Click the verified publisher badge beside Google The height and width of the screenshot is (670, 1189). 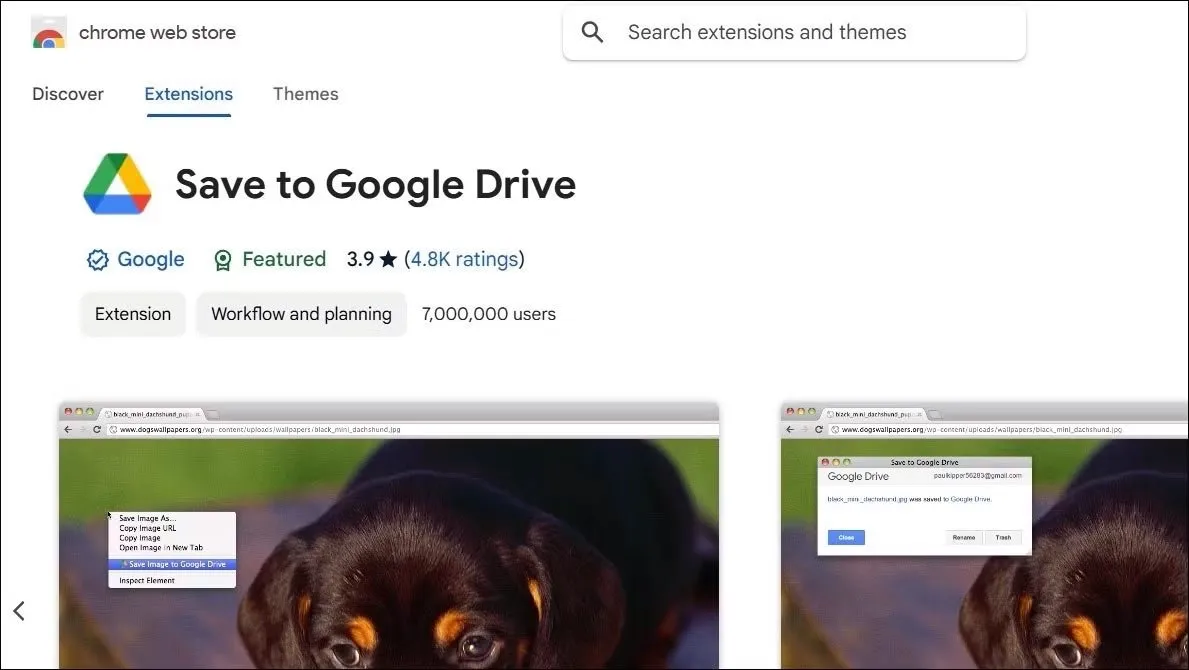[97, 260]
